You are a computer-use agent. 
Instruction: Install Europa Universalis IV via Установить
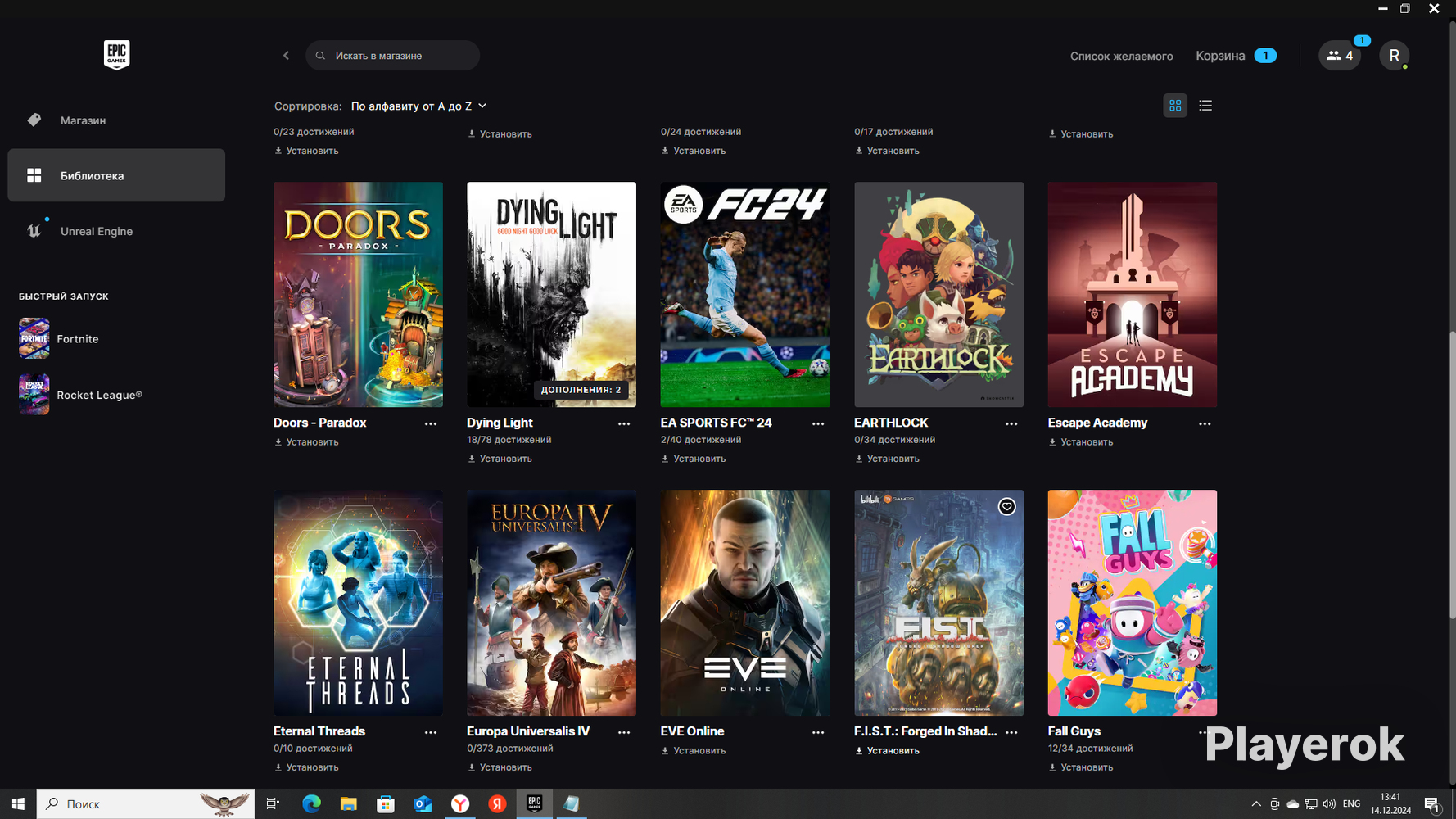(500, 767)
